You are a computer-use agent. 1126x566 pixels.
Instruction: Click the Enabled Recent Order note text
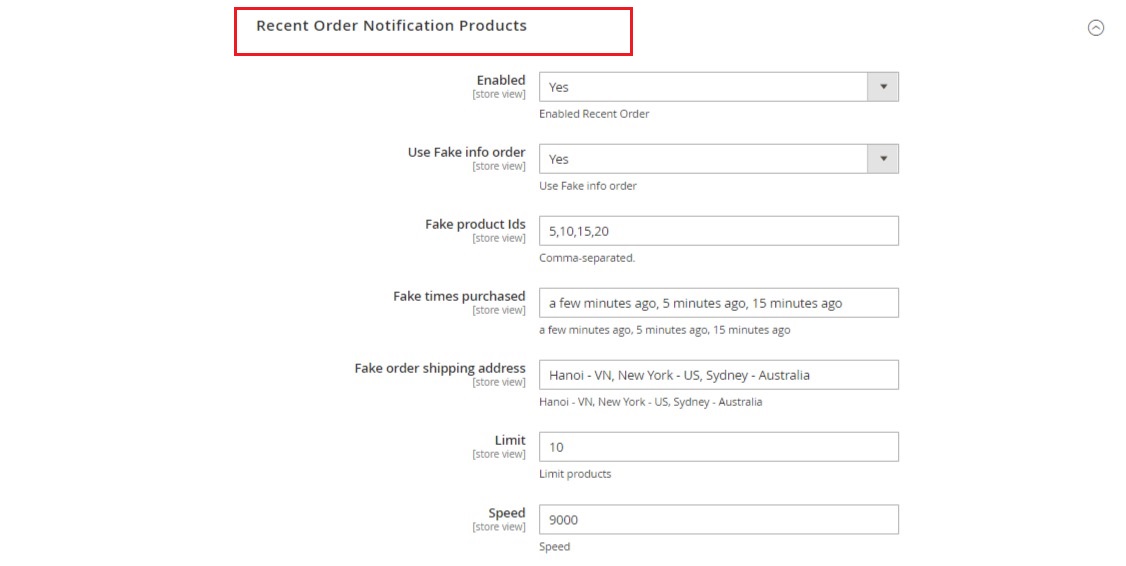[594, 114]
